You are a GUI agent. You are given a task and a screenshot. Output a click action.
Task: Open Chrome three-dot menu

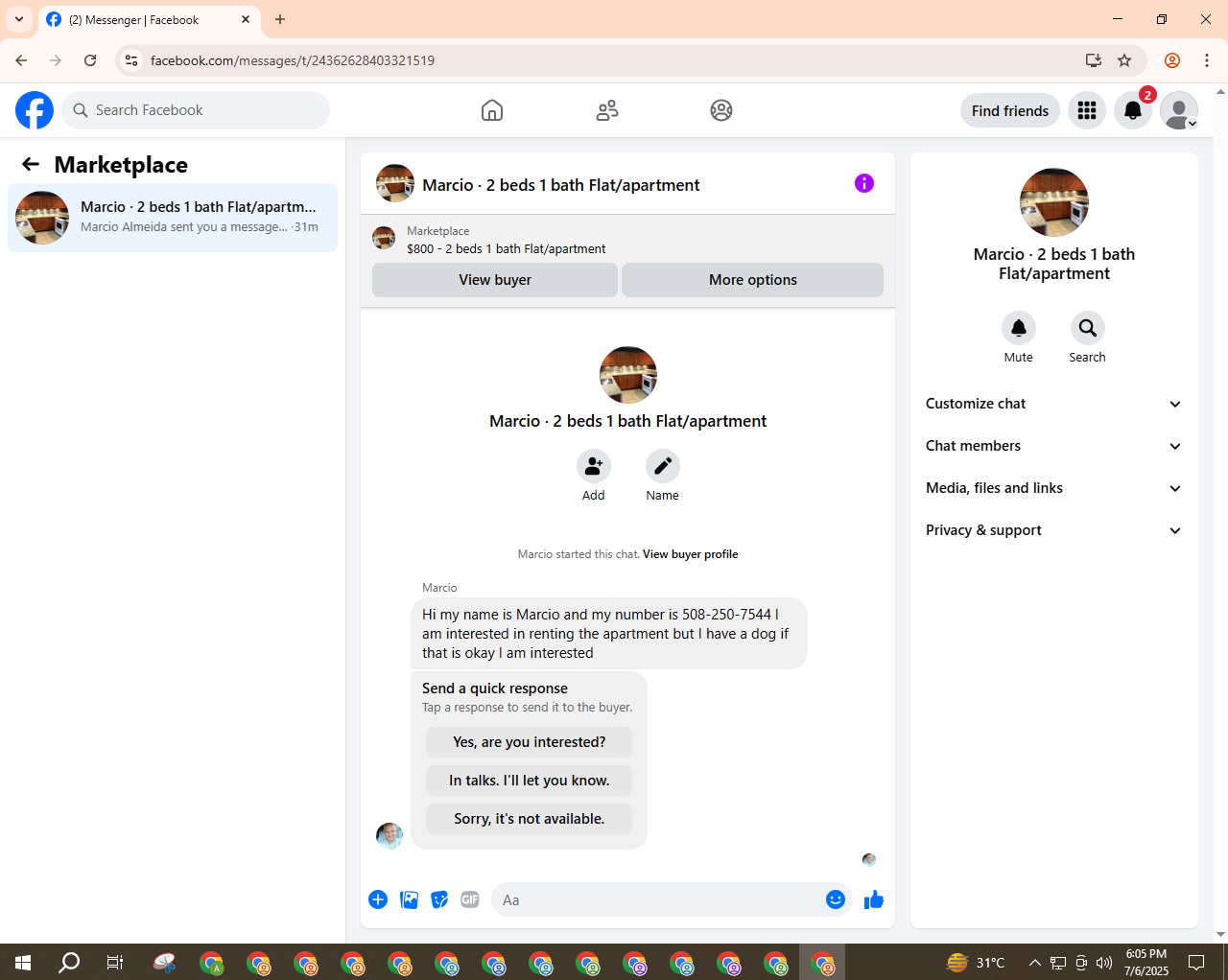point(1207,60)
